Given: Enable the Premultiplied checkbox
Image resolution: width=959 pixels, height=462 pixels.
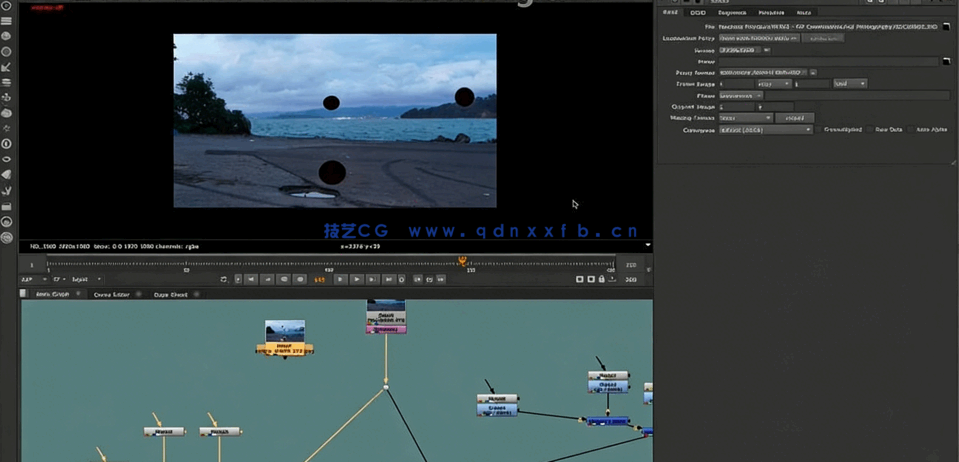Looking at the screenshot, I should 819,130.
